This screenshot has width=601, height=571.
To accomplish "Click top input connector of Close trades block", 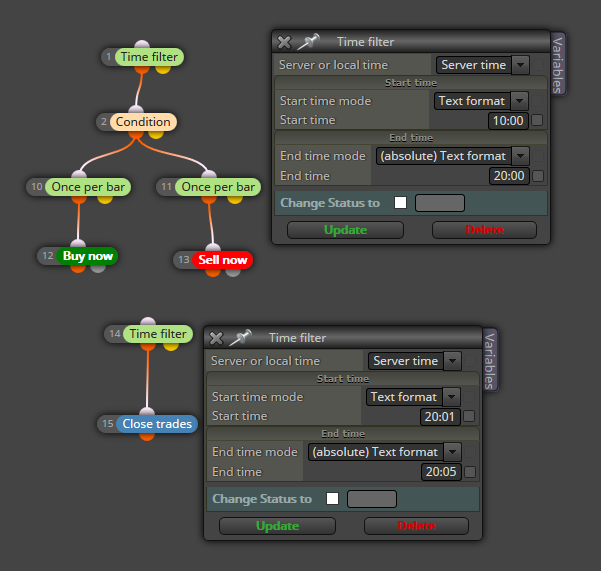I will (147, 411).
